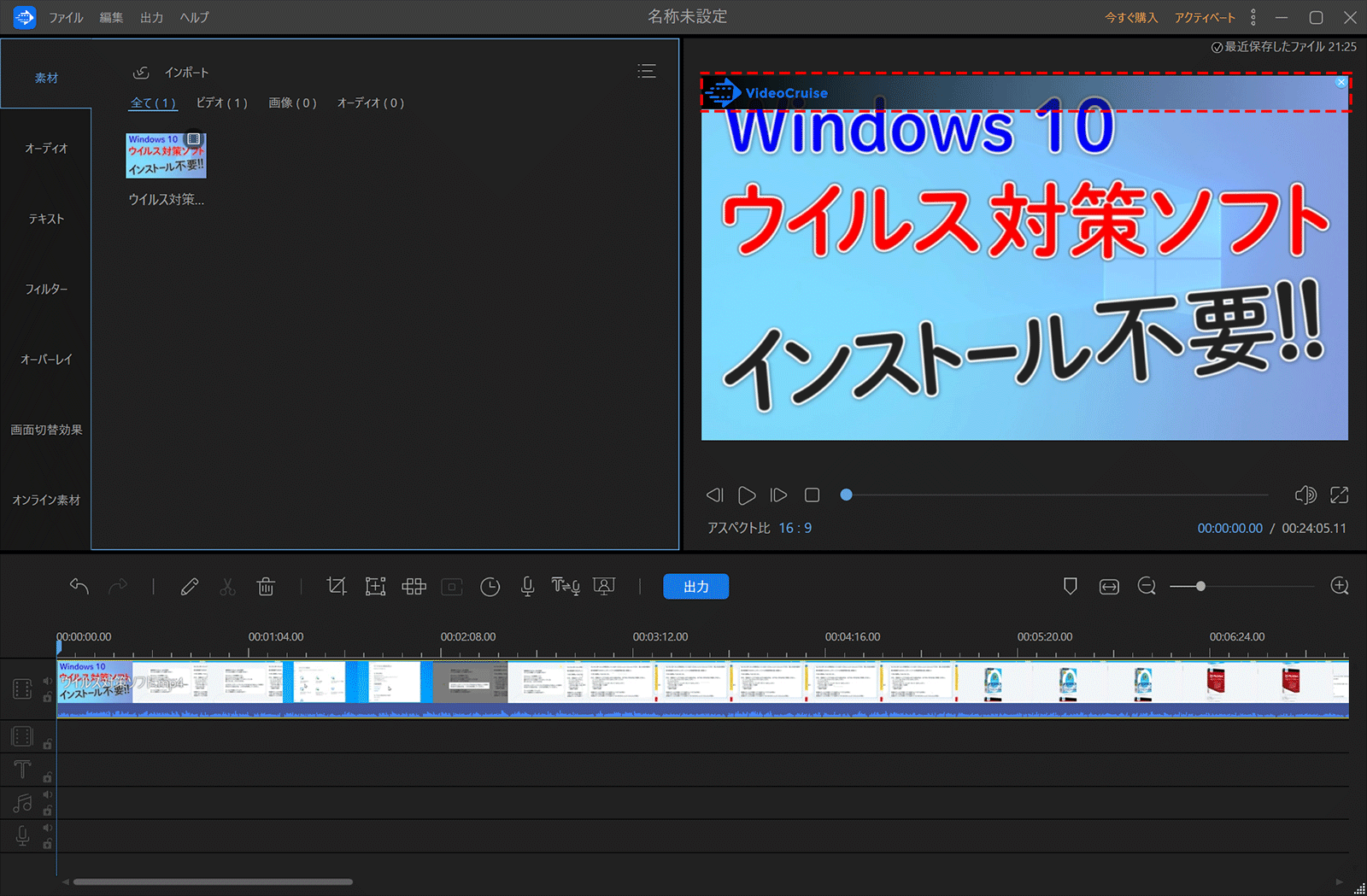Switch to the オーバーレイ tab

46,360
